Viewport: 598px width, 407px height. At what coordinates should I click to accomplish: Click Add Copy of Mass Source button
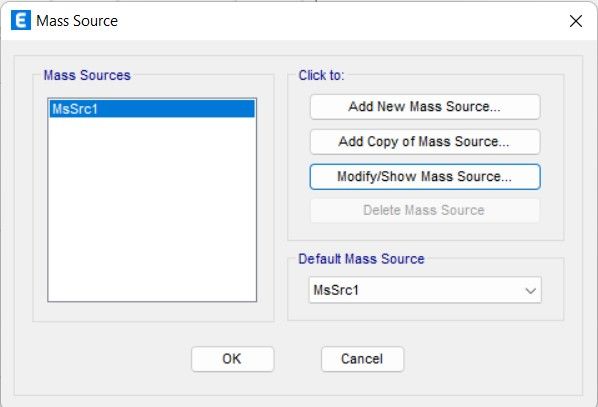tap(425, 142)
